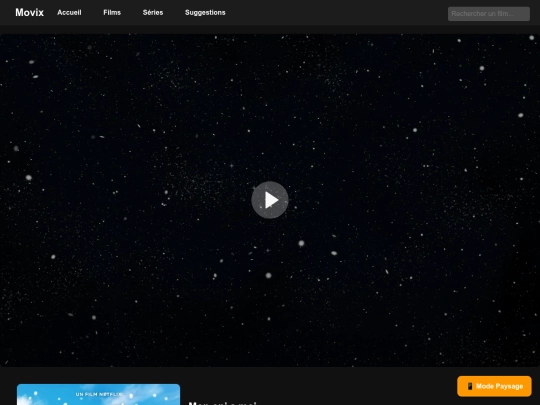Open the Films menu item
This screenshot has width=540, height=405.
click(112, 13)
